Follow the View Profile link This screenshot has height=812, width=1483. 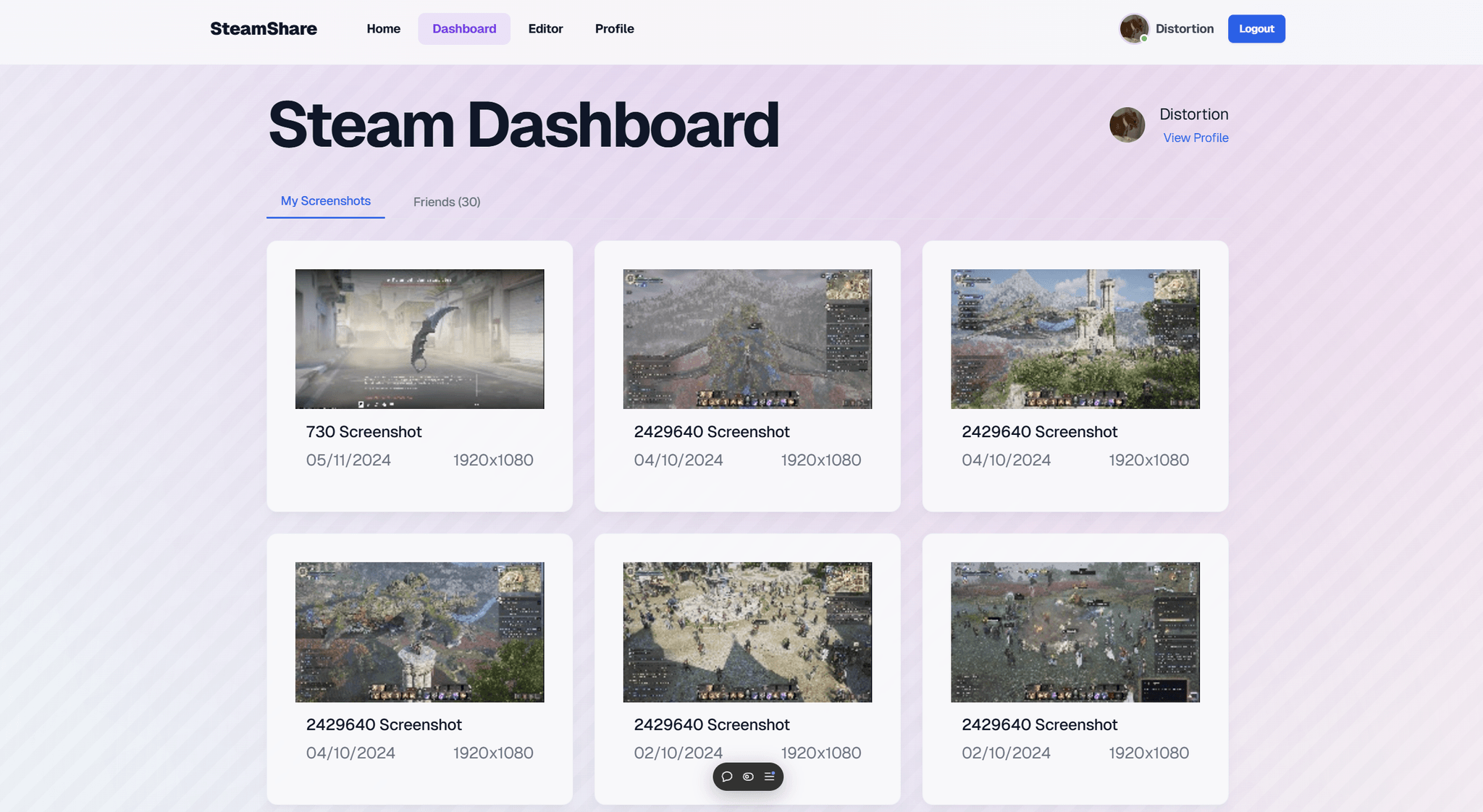(x=1196, y=138)
